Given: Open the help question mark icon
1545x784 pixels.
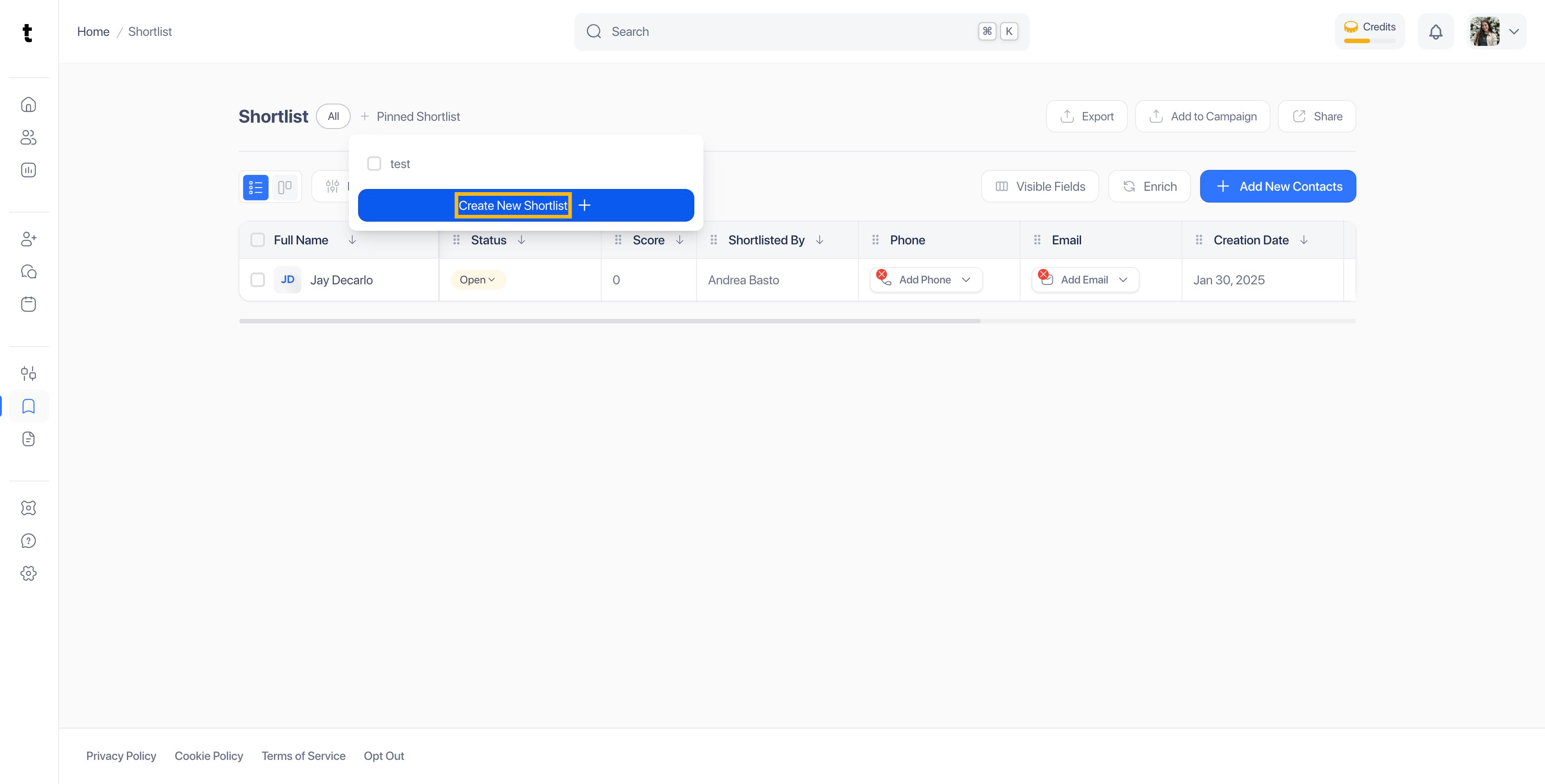Looking at the screenshot, I should [x=28, y=541].
